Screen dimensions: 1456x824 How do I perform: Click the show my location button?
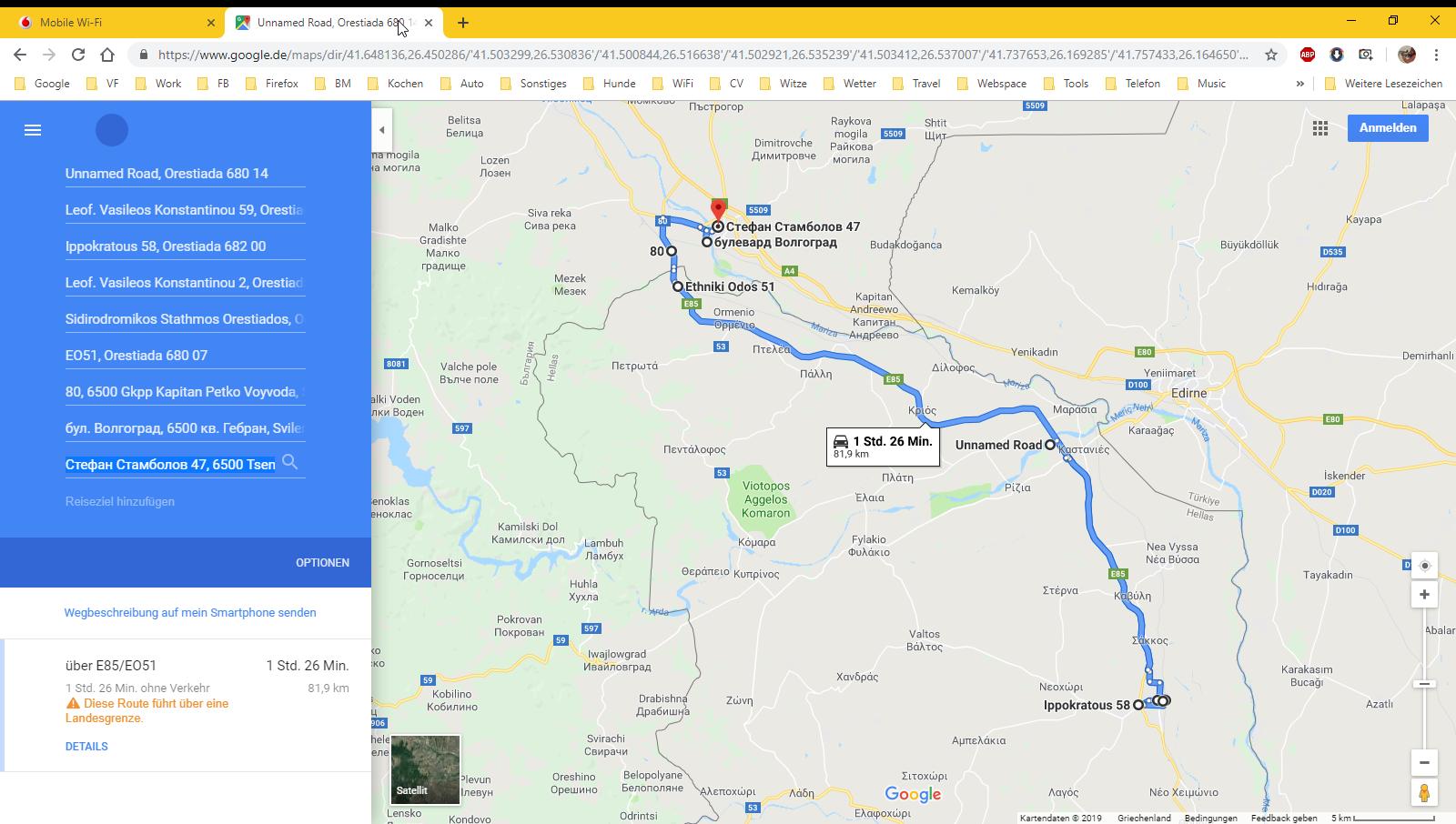1424,566
